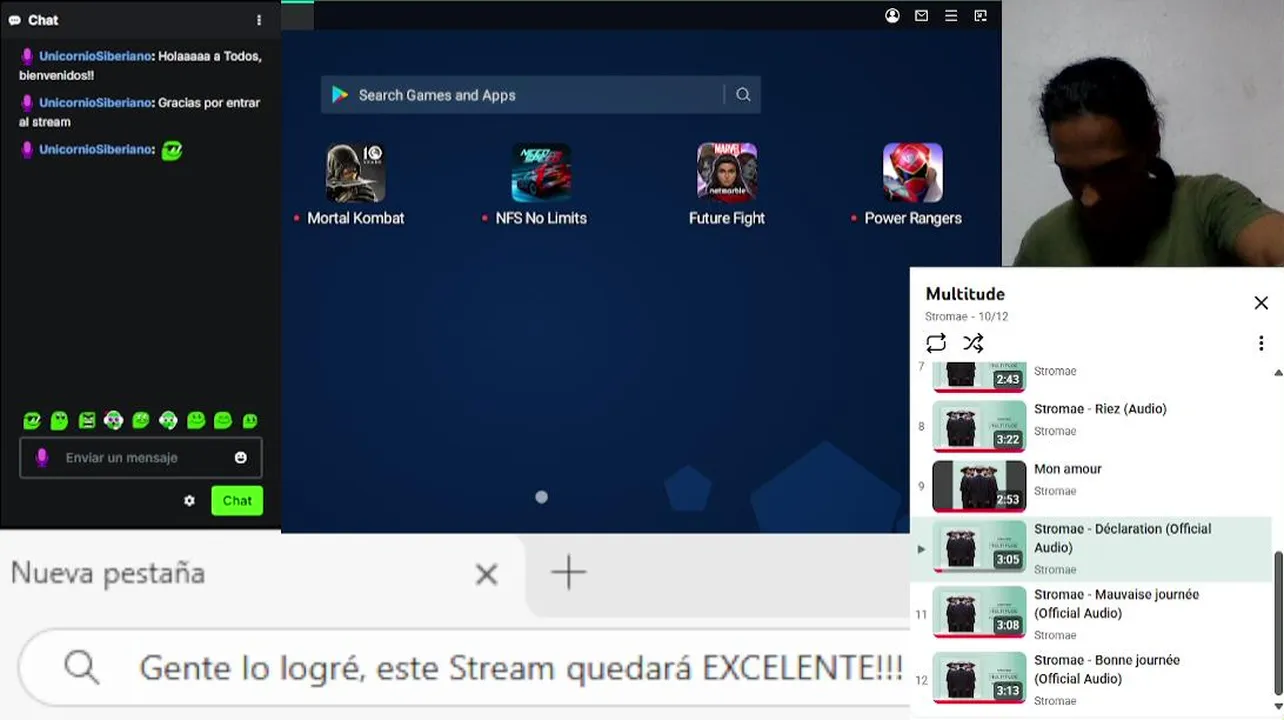Launch the NFS No Limits app icon

click(541, 172)
